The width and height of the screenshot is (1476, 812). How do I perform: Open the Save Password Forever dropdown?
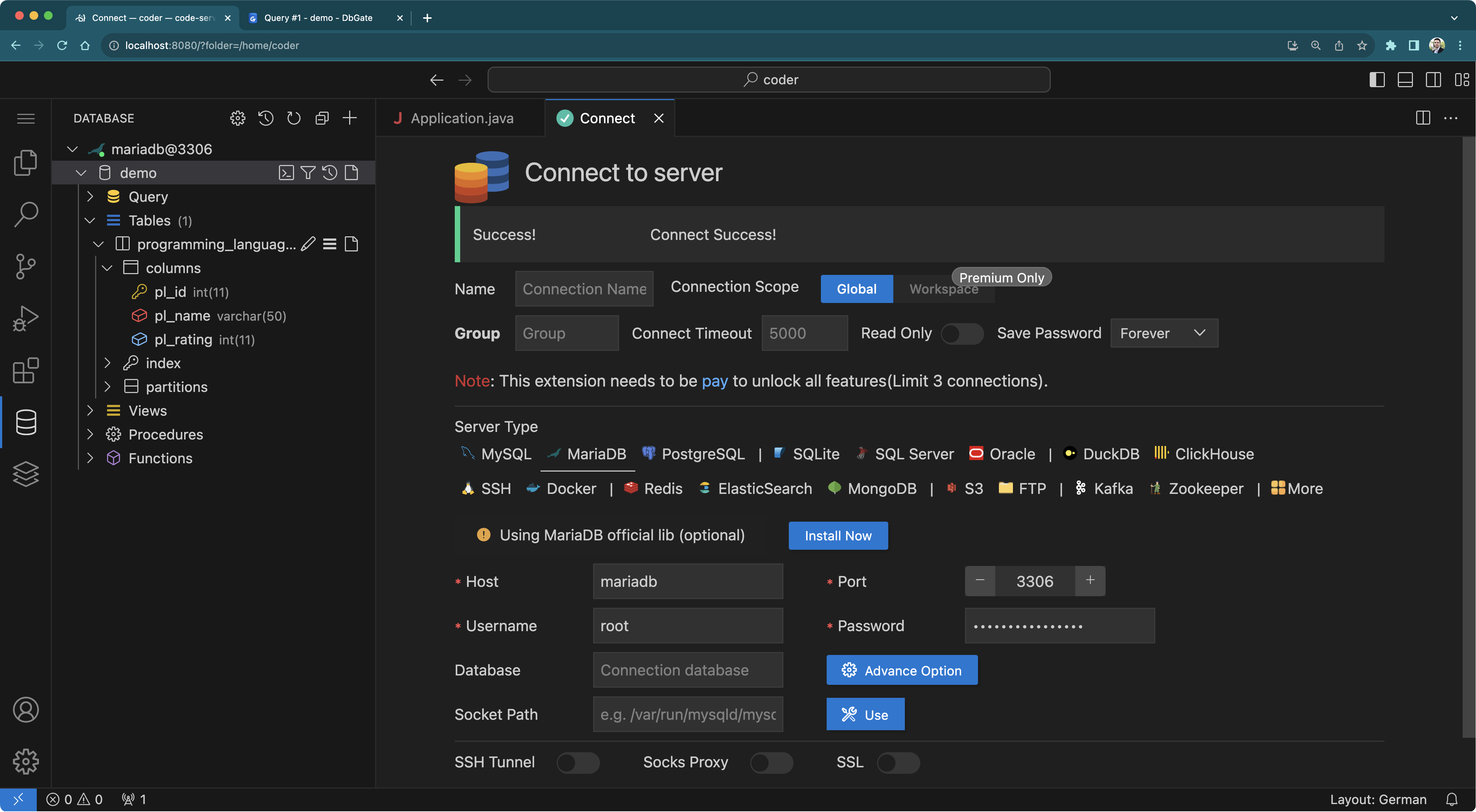pos(1163,333)
